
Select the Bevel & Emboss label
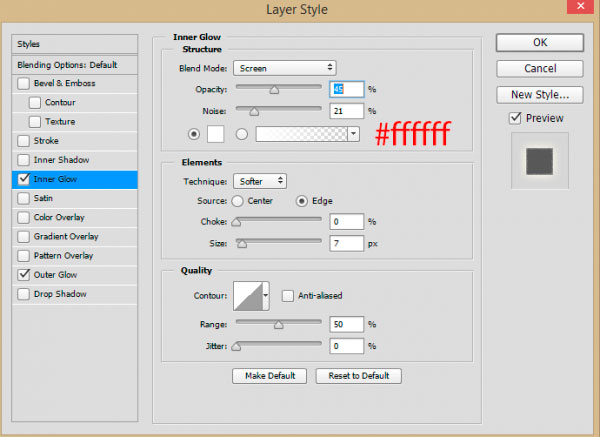pyautogui.click(x=64, y=83)
